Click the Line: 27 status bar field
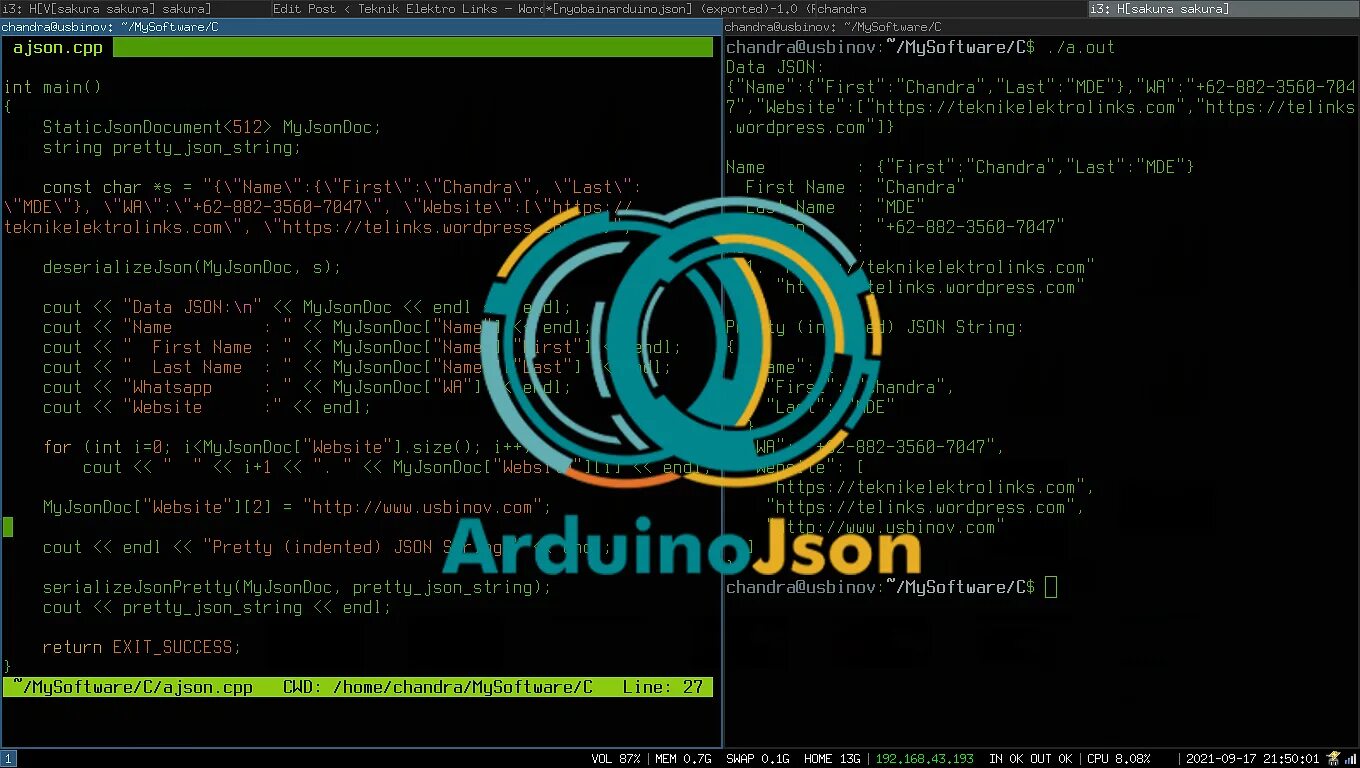 pyautogui.click(x=668, y=687)
